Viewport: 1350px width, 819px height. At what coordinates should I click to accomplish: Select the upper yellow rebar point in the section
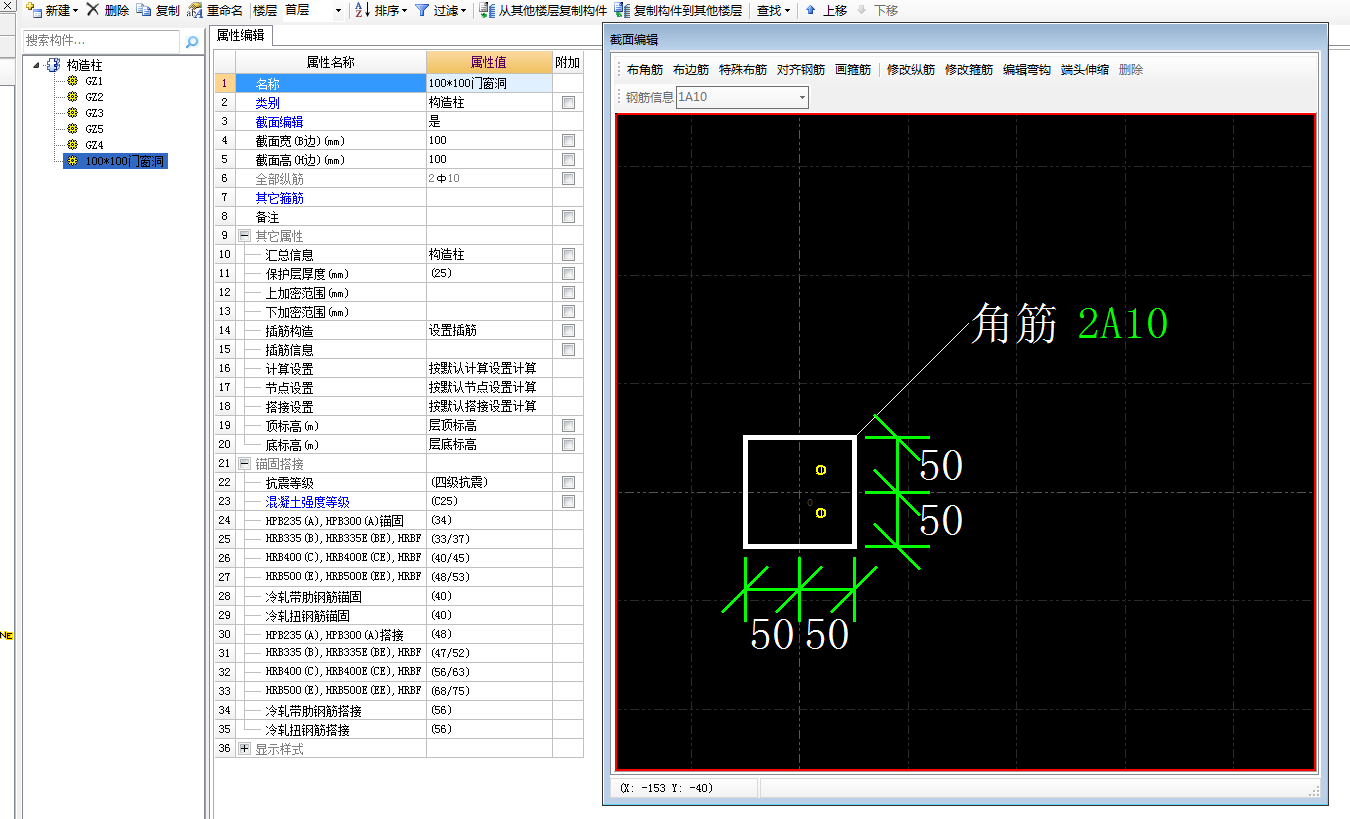click(x=821, y=470)
